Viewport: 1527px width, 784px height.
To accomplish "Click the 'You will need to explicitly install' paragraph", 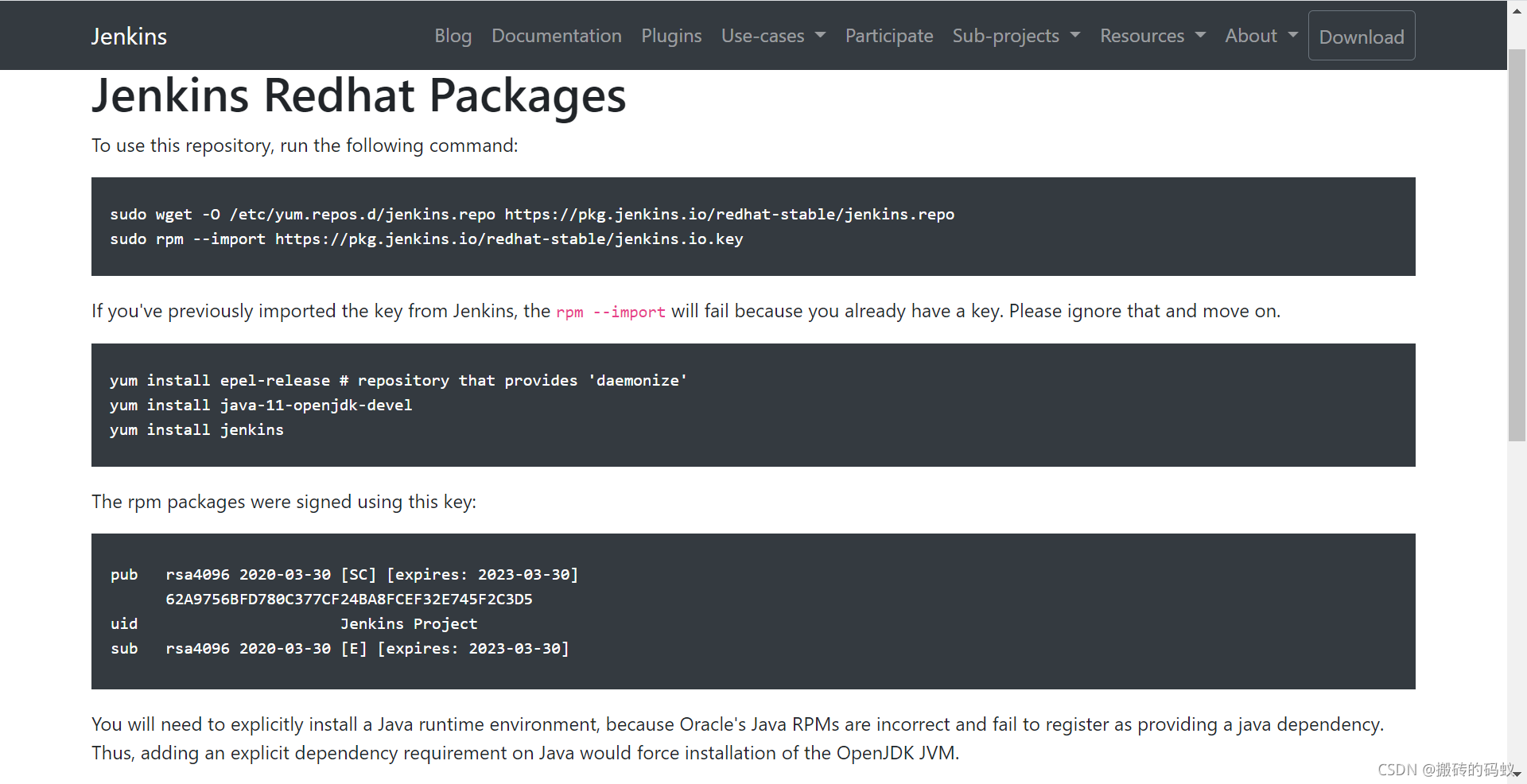I will point(738,739).
